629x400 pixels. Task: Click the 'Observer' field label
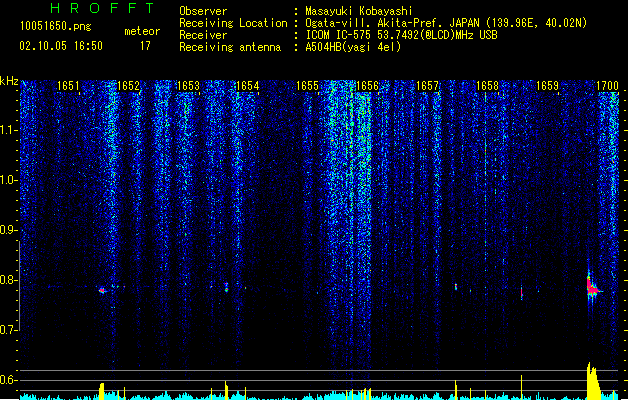203,11
